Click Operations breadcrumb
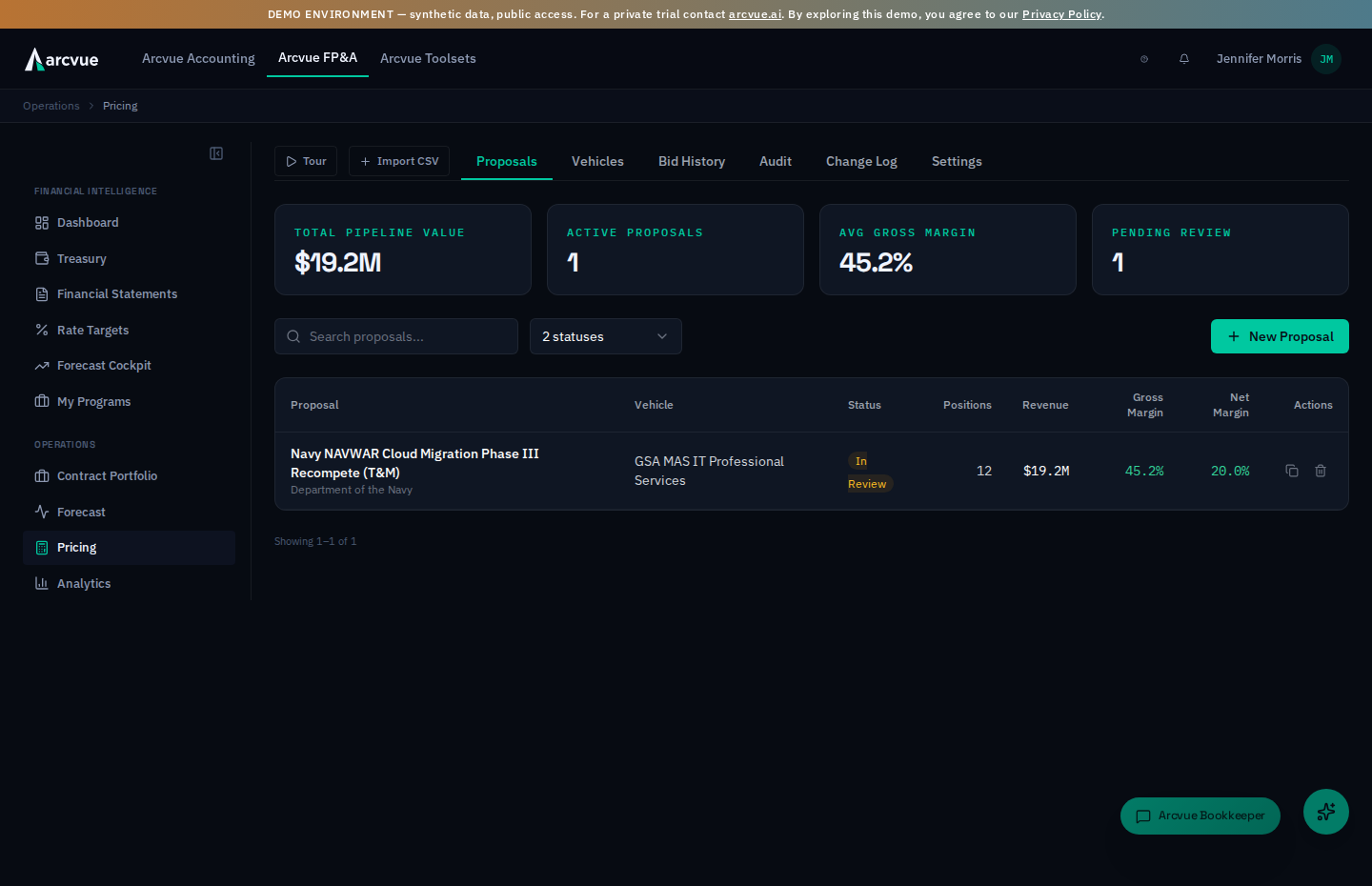This screenshot has width=1372, height=886. (x=51, y=106)
